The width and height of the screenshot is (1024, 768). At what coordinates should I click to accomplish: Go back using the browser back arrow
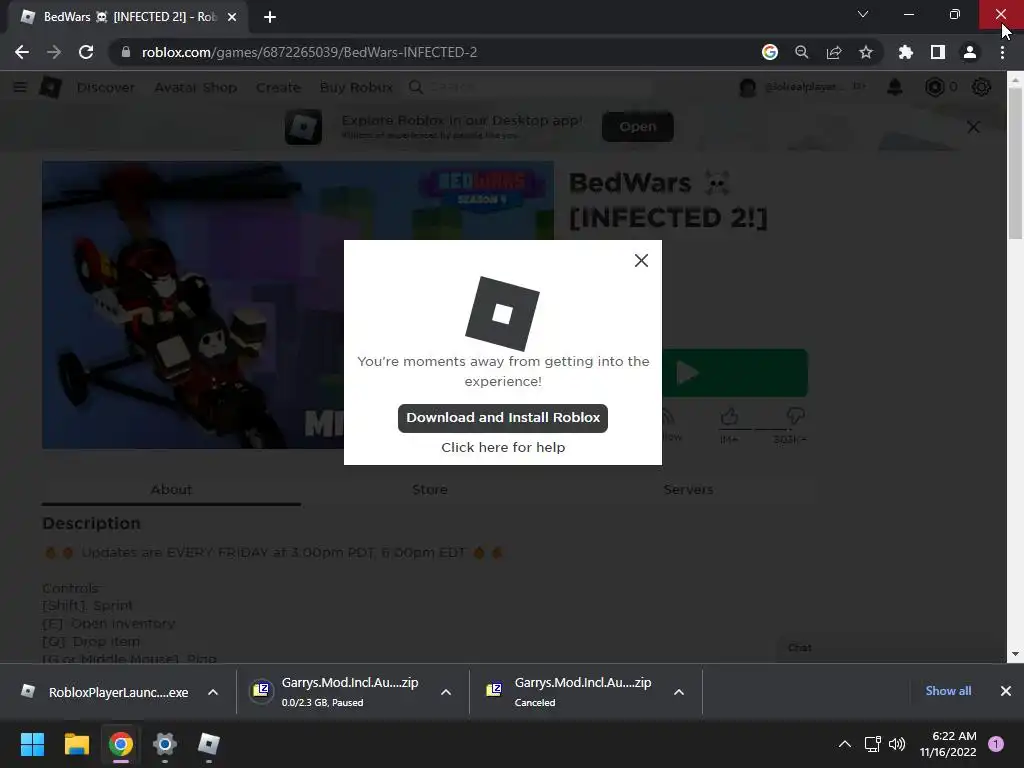(22, 52)
